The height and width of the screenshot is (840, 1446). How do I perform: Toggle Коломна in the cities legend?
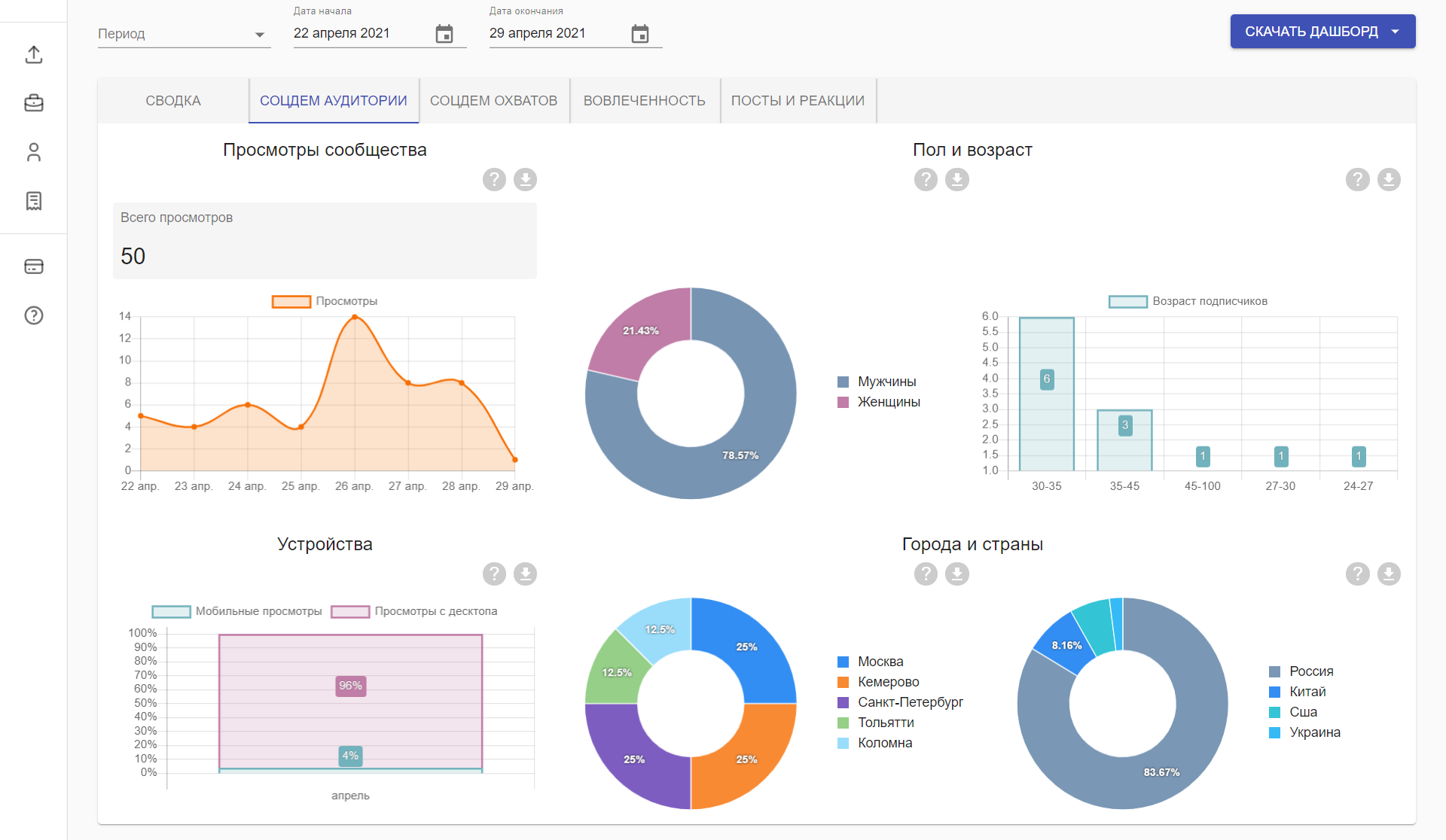[x=875, y=743]
